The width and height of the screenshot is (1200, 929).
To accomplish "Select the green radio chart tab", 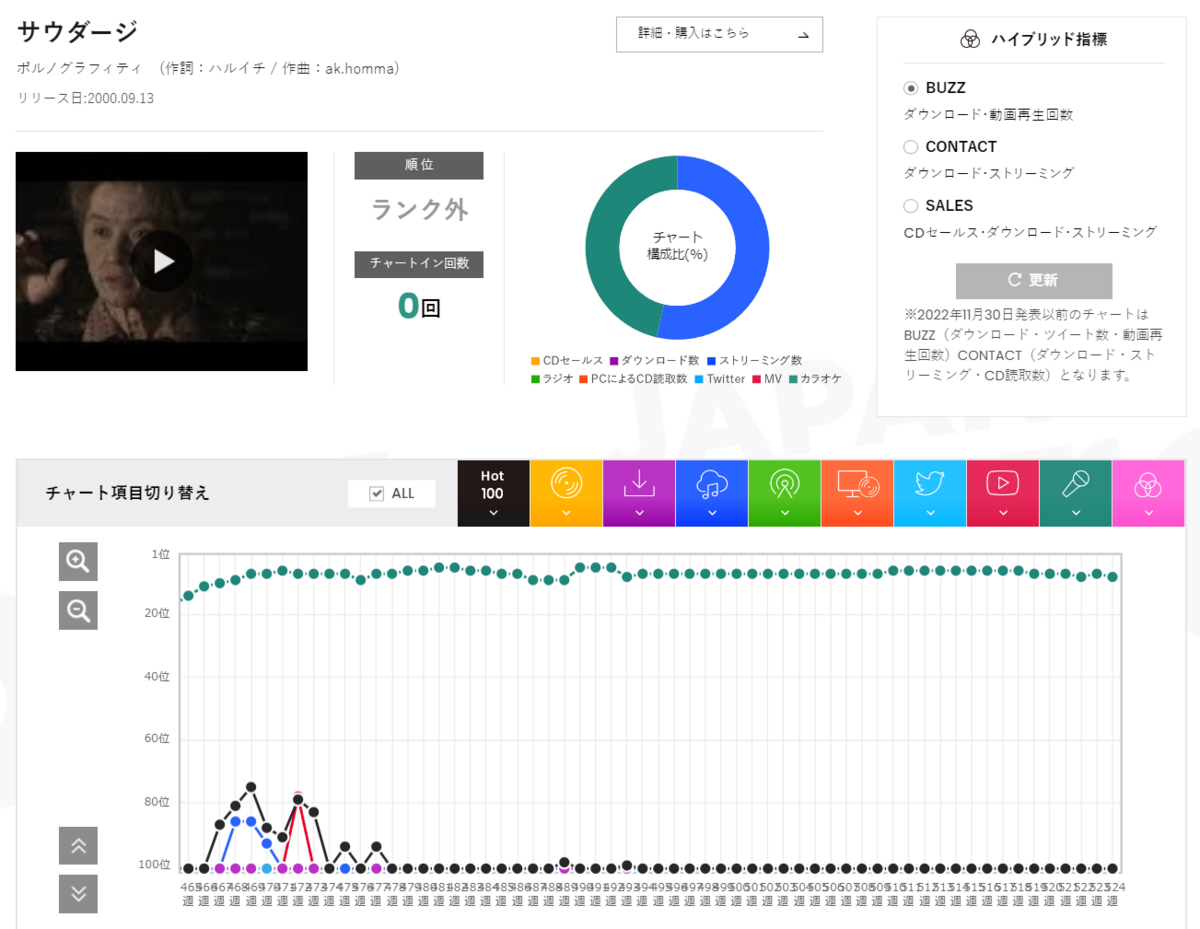I will (x=784, y=493).
